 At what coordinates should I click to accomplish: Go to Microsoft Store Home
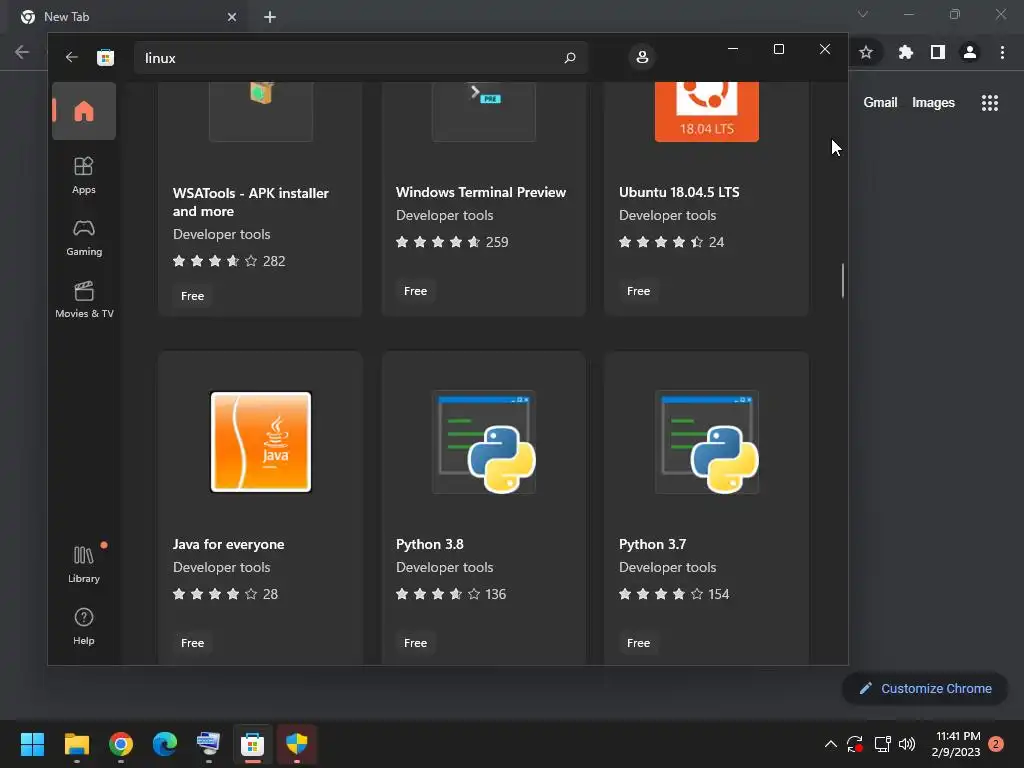(x=84, y=111)
